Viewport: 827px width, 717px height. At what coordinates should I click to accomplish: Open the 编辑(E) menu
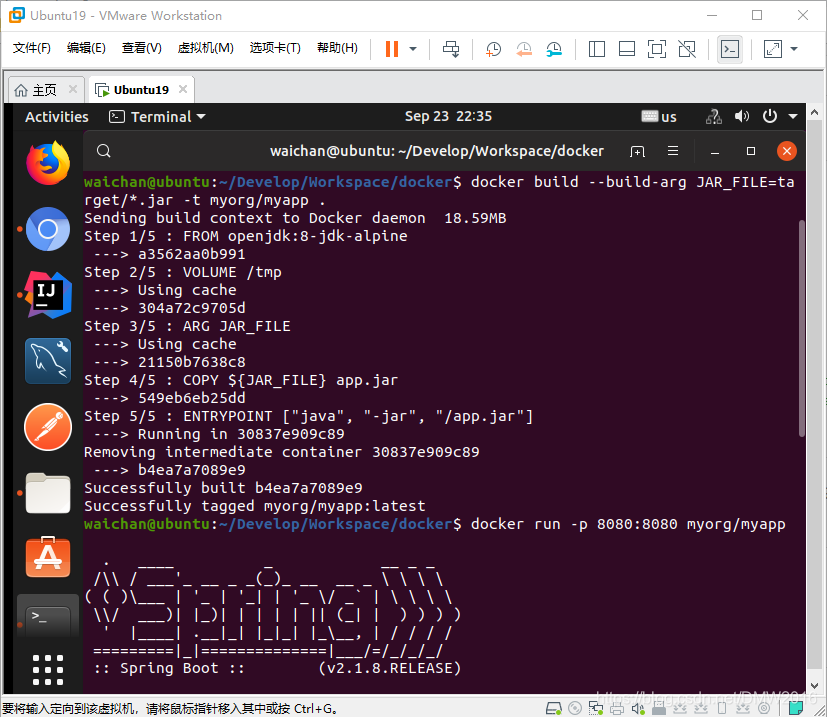86,48
